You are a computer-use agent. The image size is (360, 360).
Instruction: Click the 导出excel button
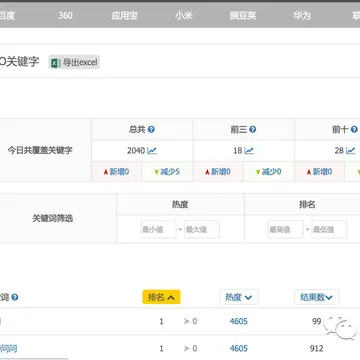click(74, 62)
